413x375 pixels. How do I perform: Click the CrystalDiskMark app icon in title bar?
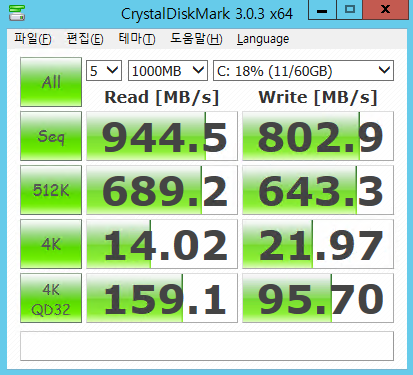pyautogui.click(x=17, y=13)
